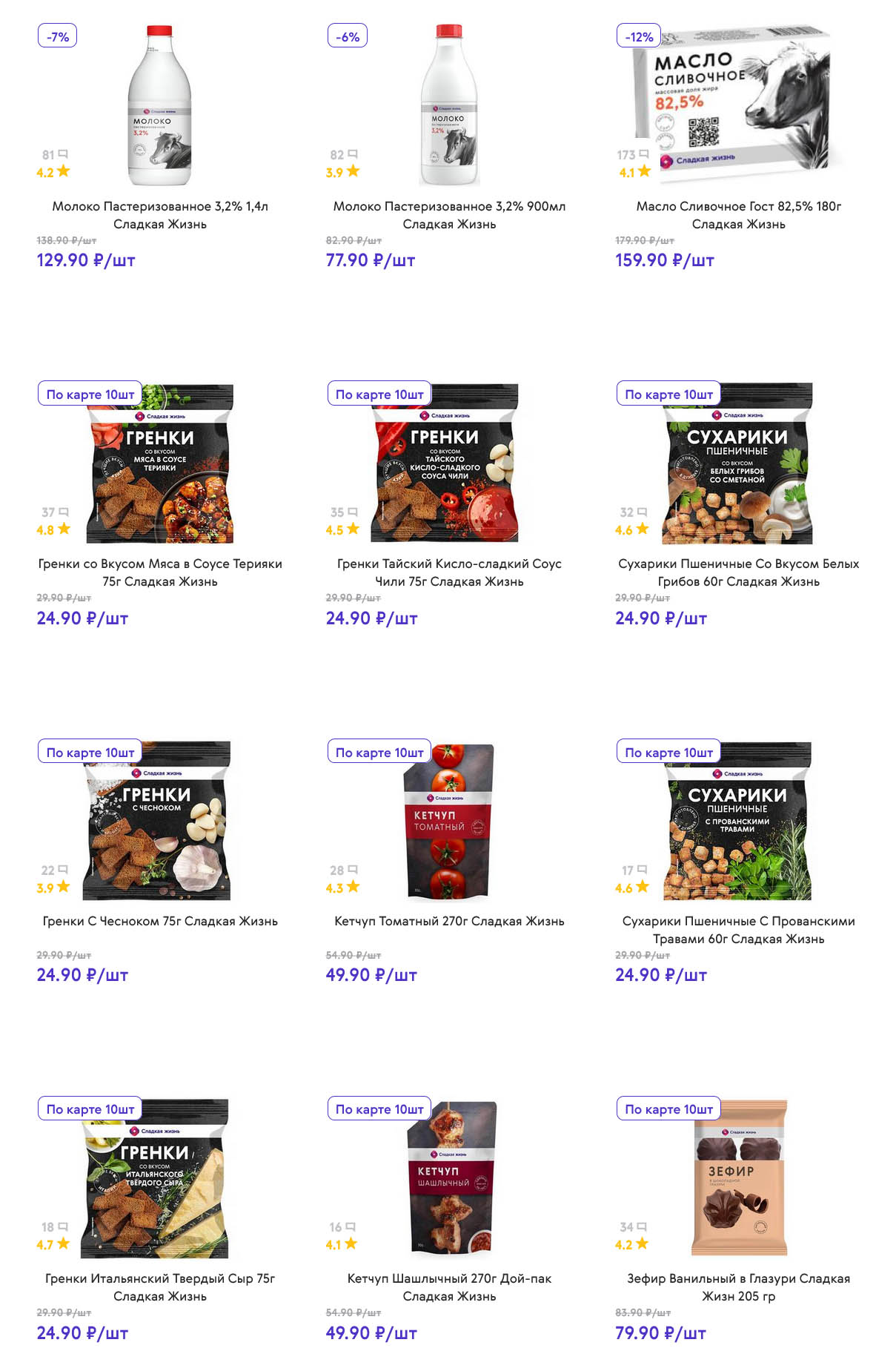Click comment icon on Thai chili croutons
The height and width of the screenshot is (1371, 896).
tap(353, 512)
